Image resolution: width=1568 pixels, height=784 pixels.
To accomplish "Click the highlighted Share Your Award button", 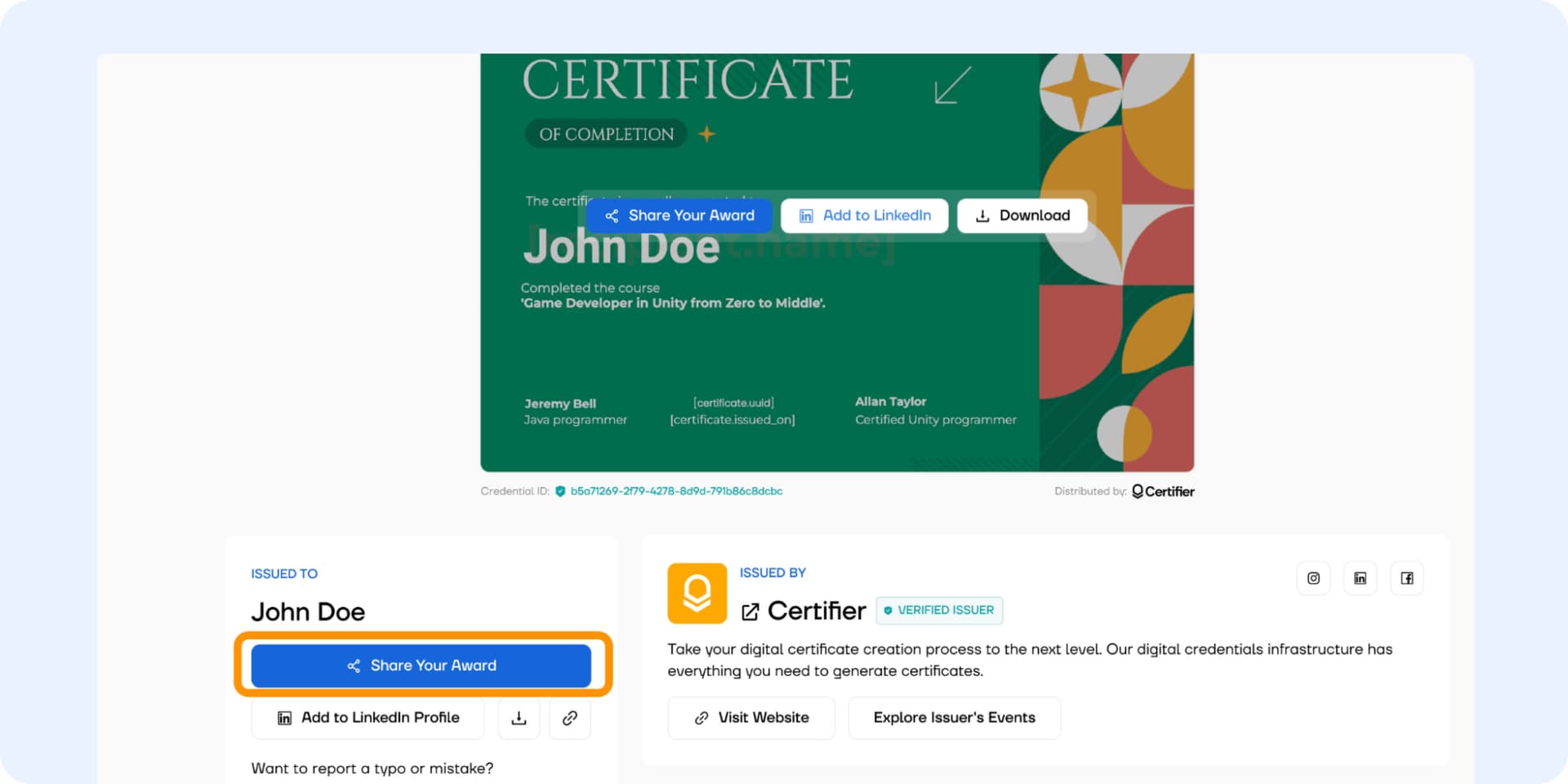I will point(421,665).
